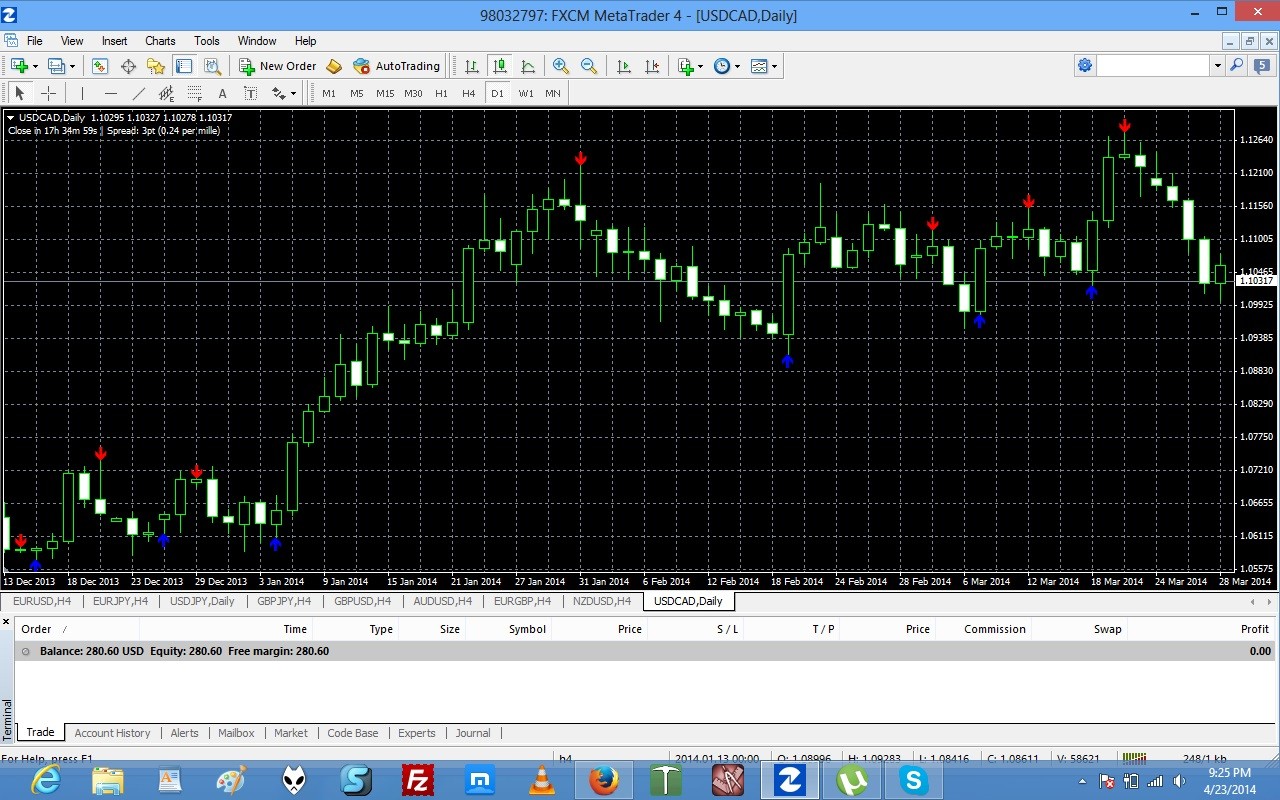Switch to GBPJPY,H4 chart tab
1280x800 pixels.
tap(286, 601)
